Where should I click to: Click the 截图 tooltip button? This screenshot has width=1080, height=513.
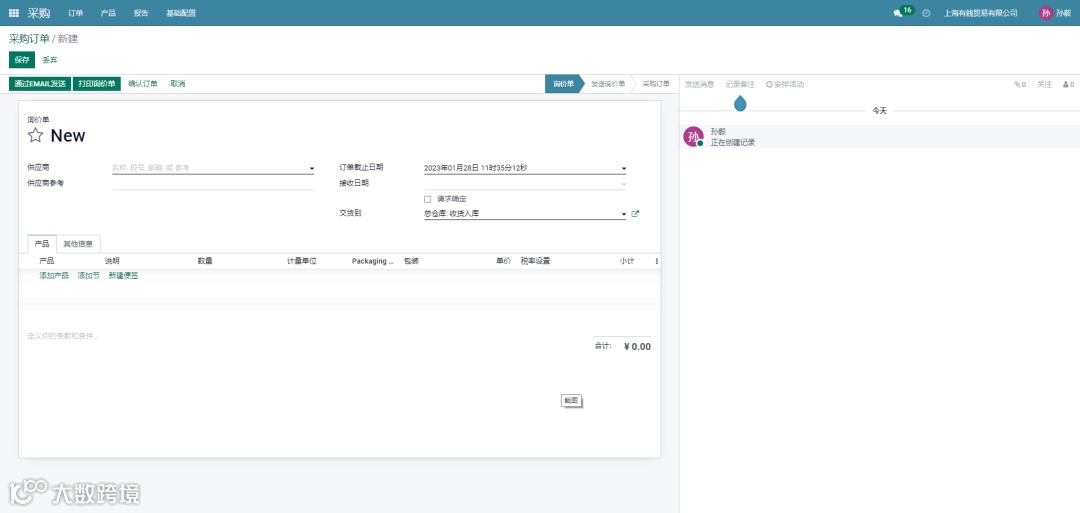coord(571,401)
